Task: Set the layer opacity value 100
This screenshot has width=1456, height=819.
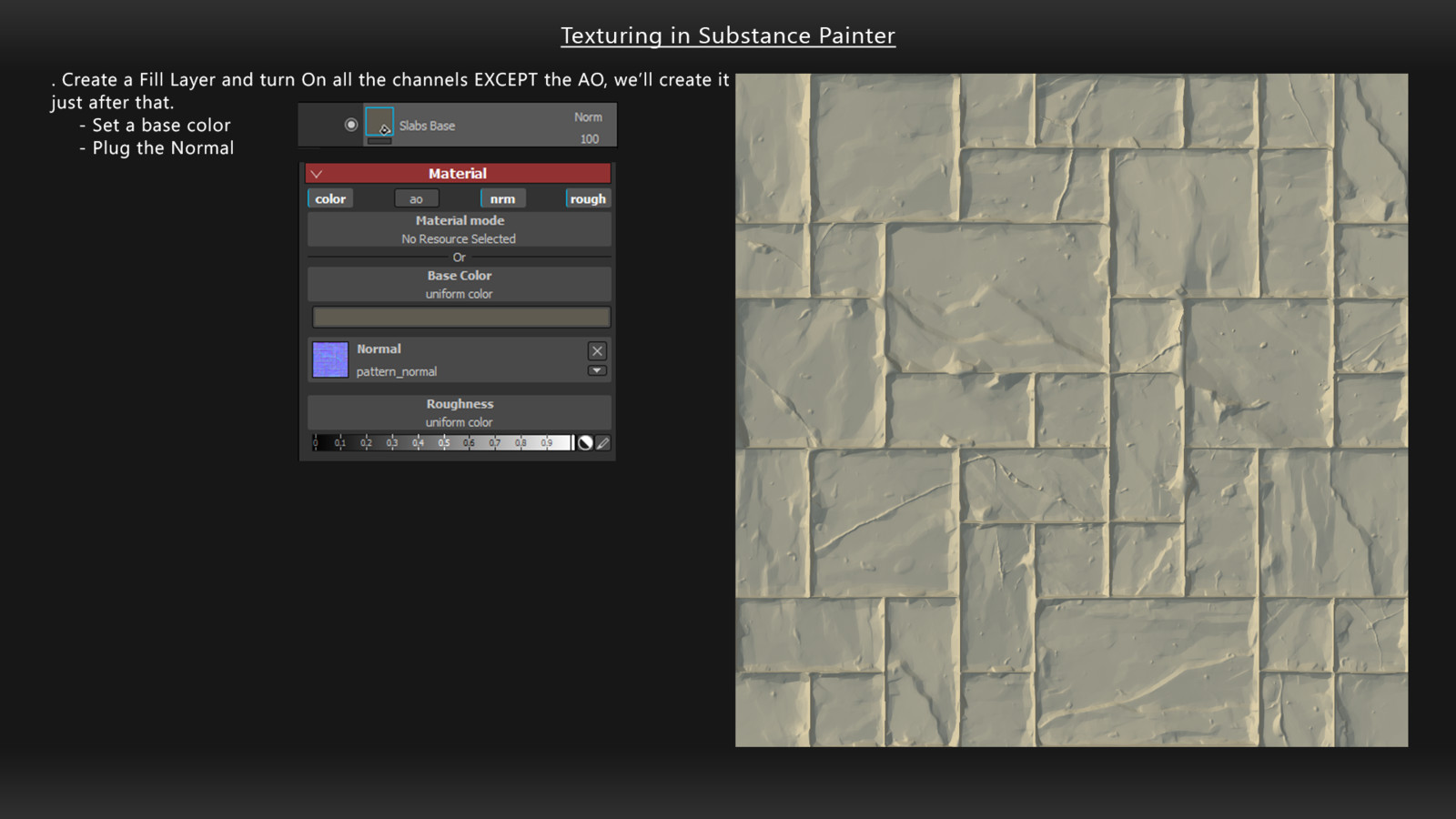Action: (590, 138)
